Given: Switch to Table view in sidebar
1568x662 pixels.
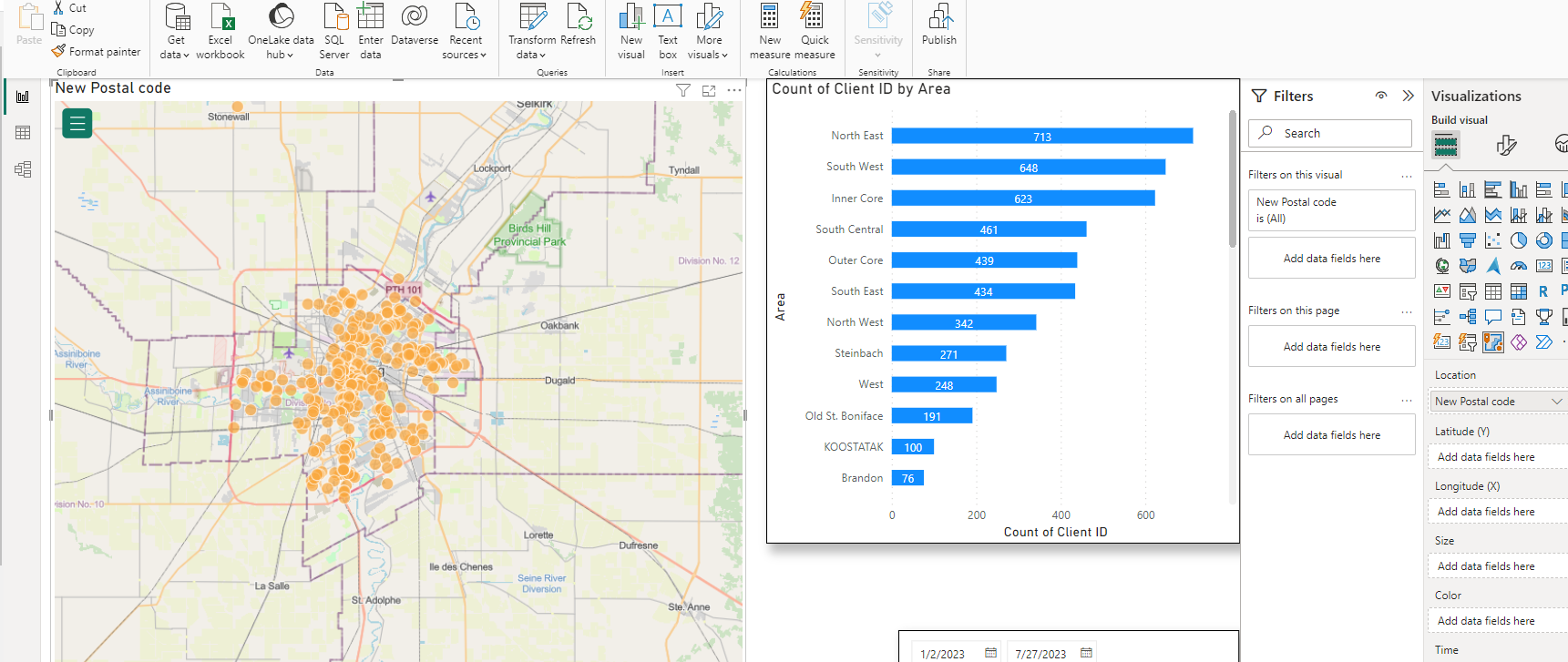Looking at the screenshot, I should click(x=23, y=133).
